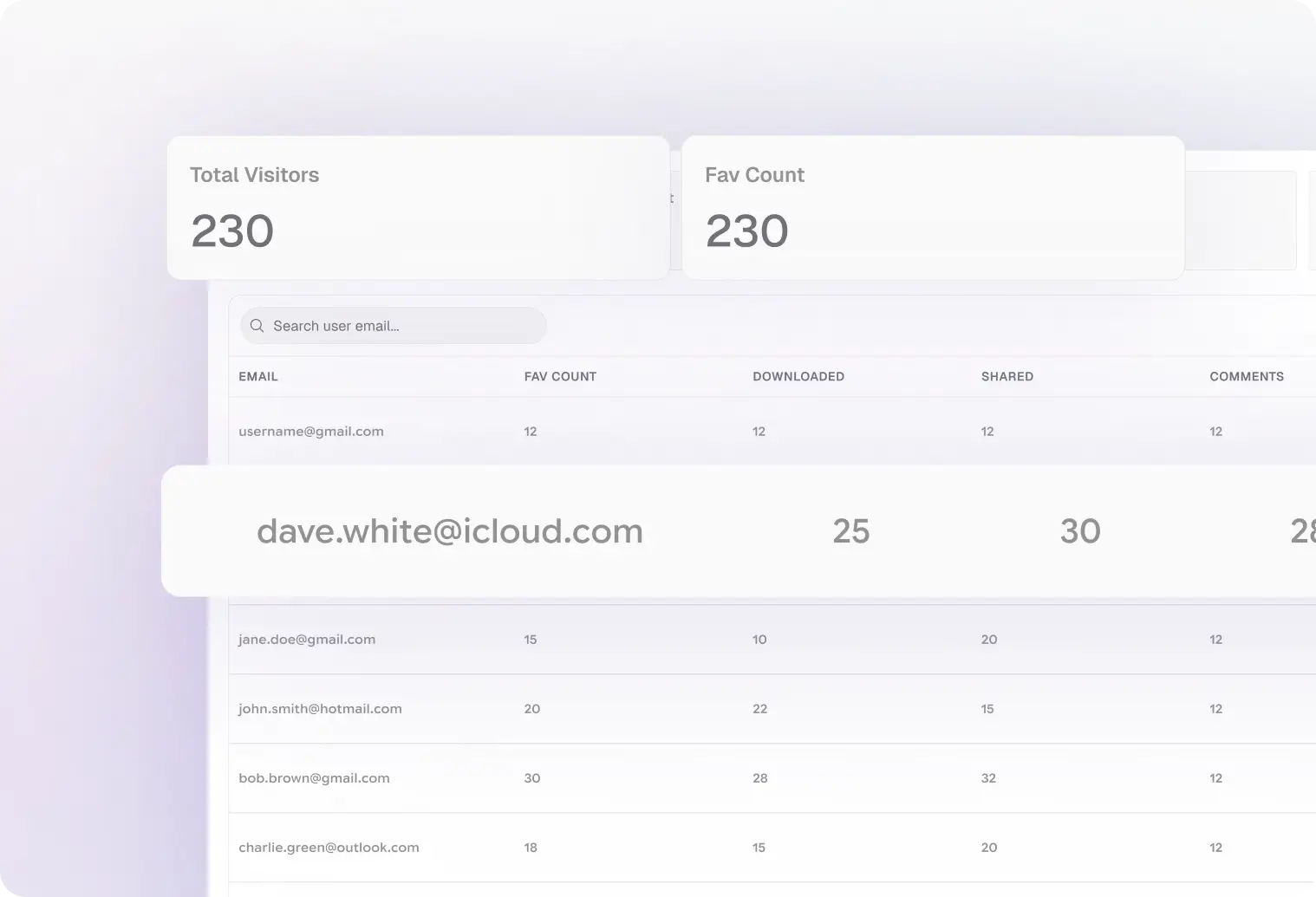Click fav count 20 for john.smith

(x=532, y=709)
